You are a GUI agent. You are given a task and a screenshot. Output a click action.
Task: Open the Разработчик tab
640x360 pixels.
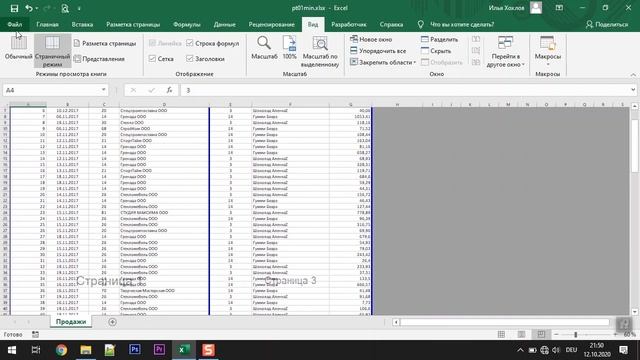click(x=349, y=24)
